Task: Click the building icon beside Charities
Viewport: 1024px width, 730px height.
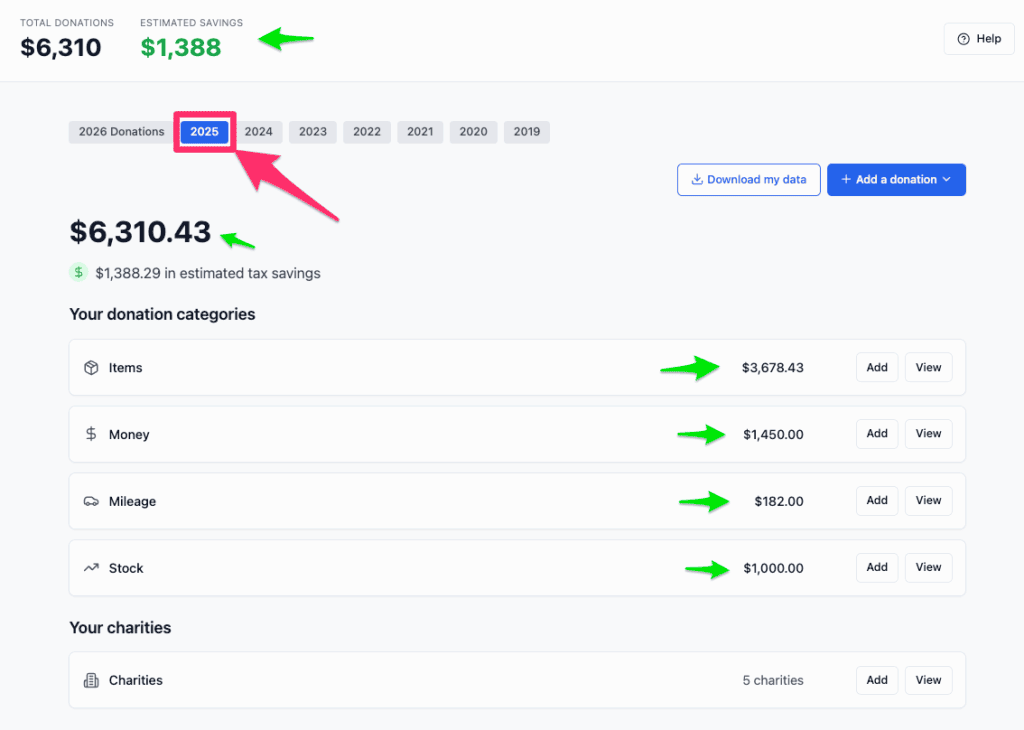Action: point(91,681)
